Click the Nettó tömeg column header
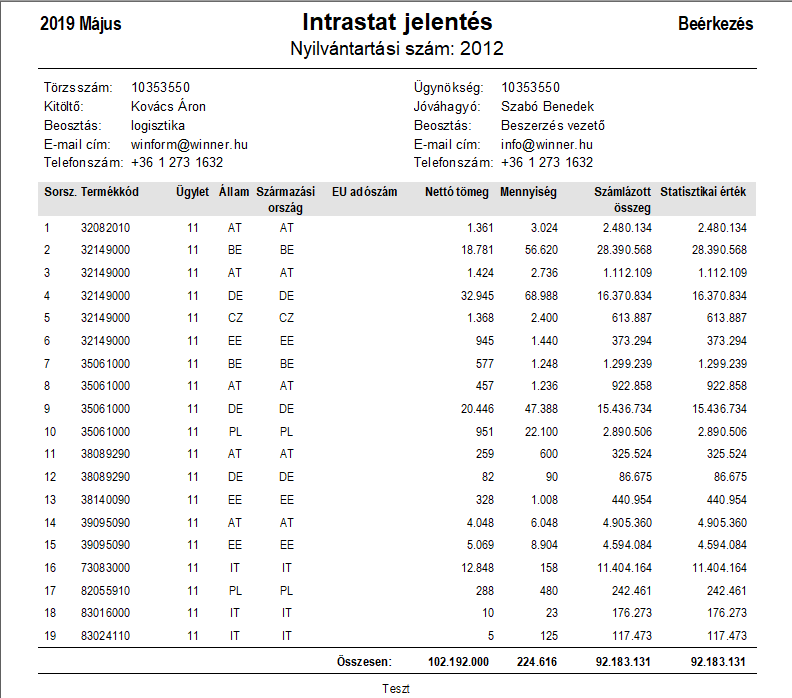Viewport: 792px width, 698px height. (x=457, y=192)
